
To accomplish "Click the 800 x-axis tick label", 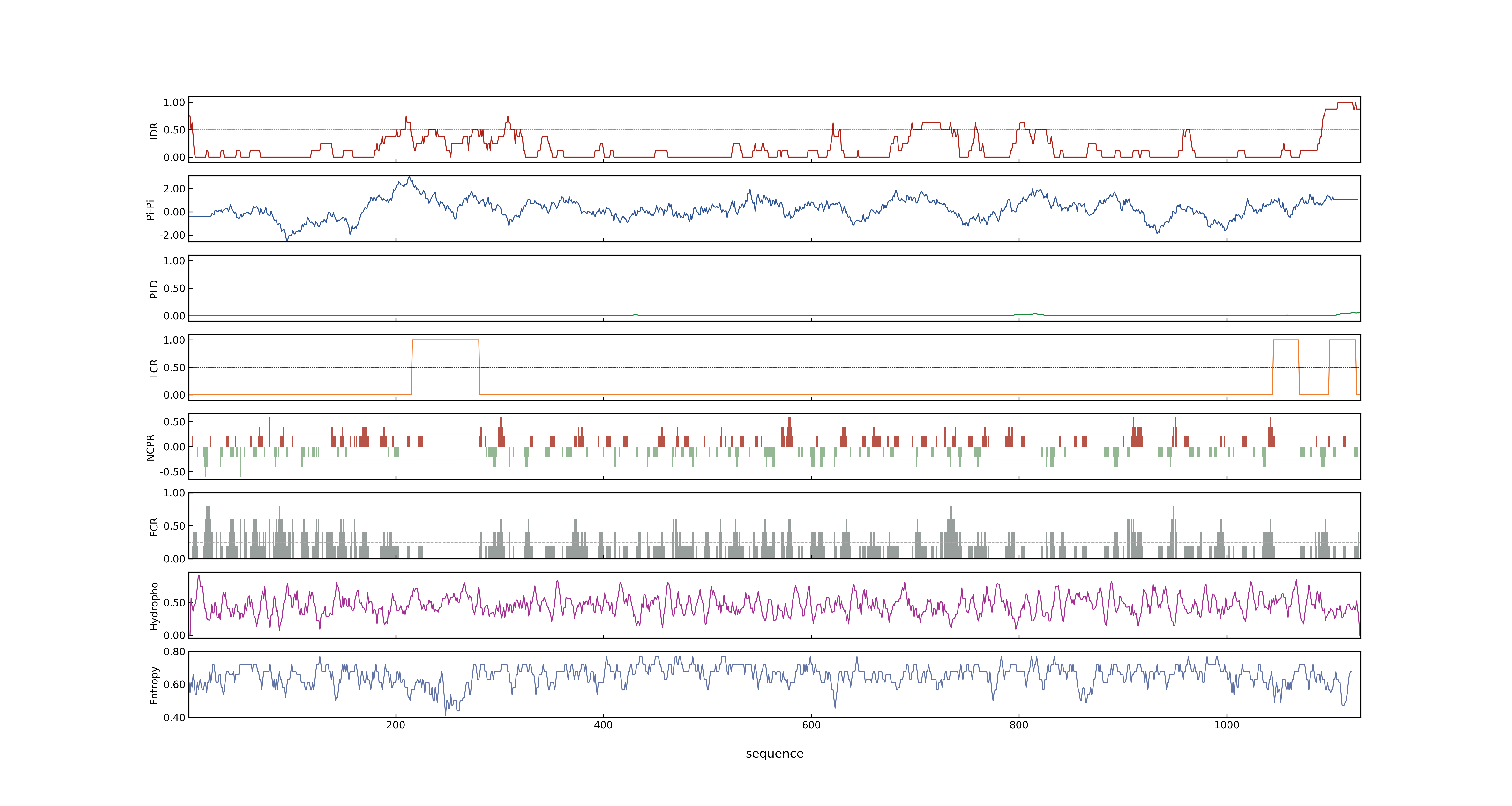I will pyautogui.click(x=1019, y=725).
